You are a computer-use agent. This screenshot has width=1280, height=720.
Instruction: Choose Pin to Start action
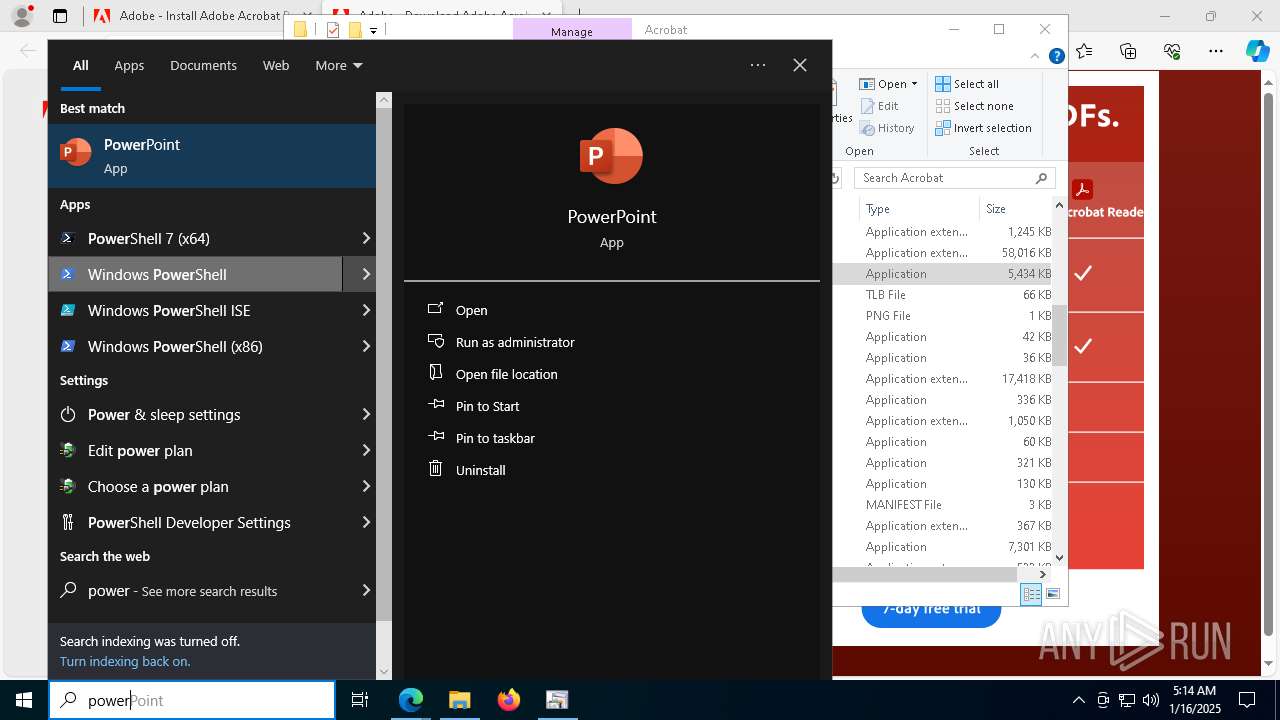coord(487,406)
